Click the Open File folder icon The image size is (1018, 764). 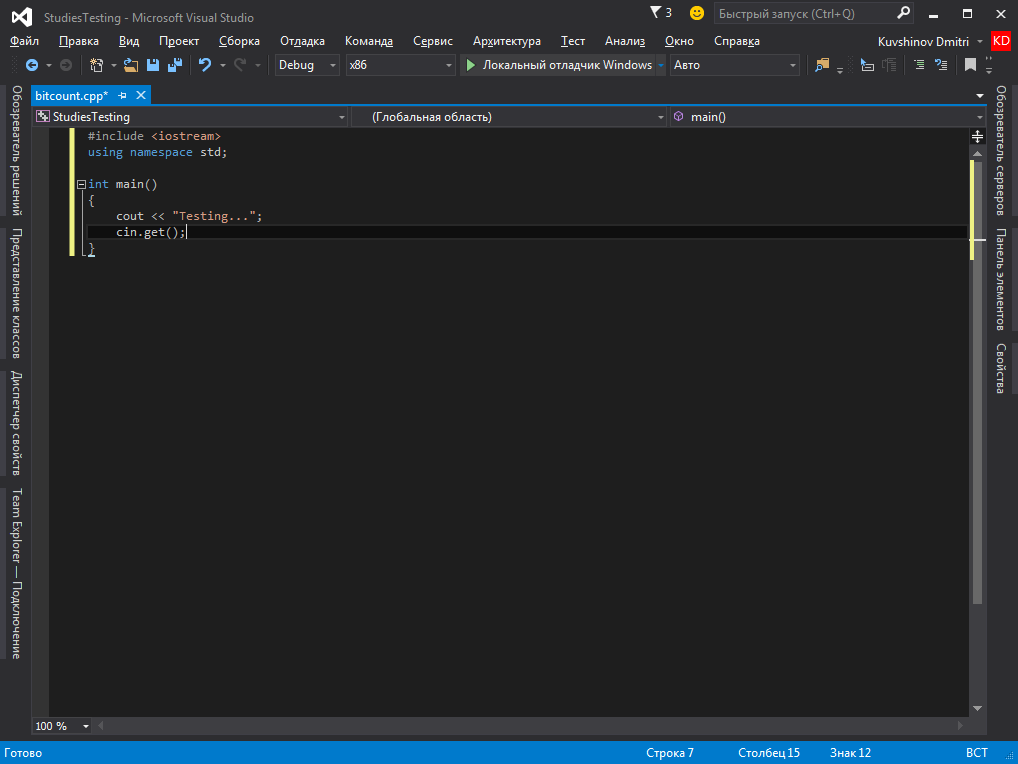point(131,65)
